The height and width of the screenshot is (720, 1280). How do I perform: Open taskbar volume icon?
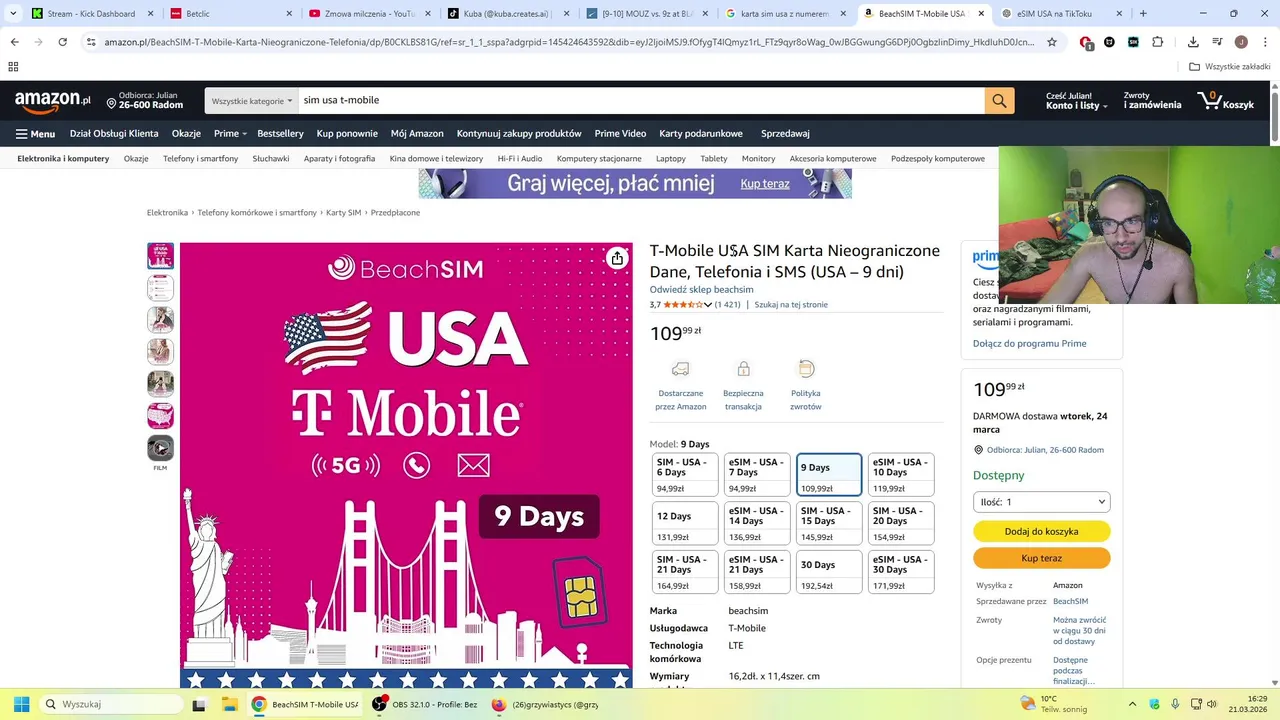tap(1211, 704)
